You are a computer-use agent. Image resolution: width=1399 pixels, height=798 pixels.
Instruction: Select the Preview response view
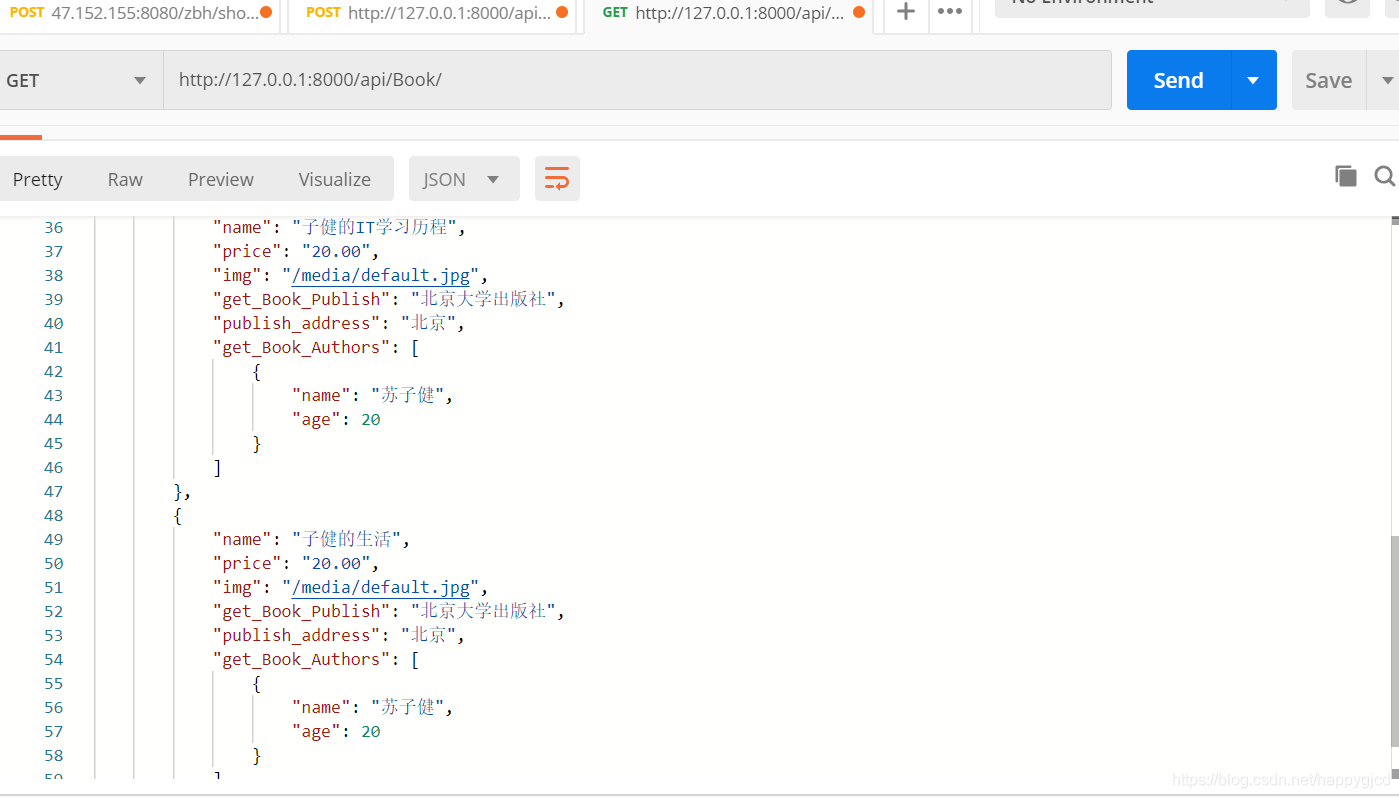point(221,179)
